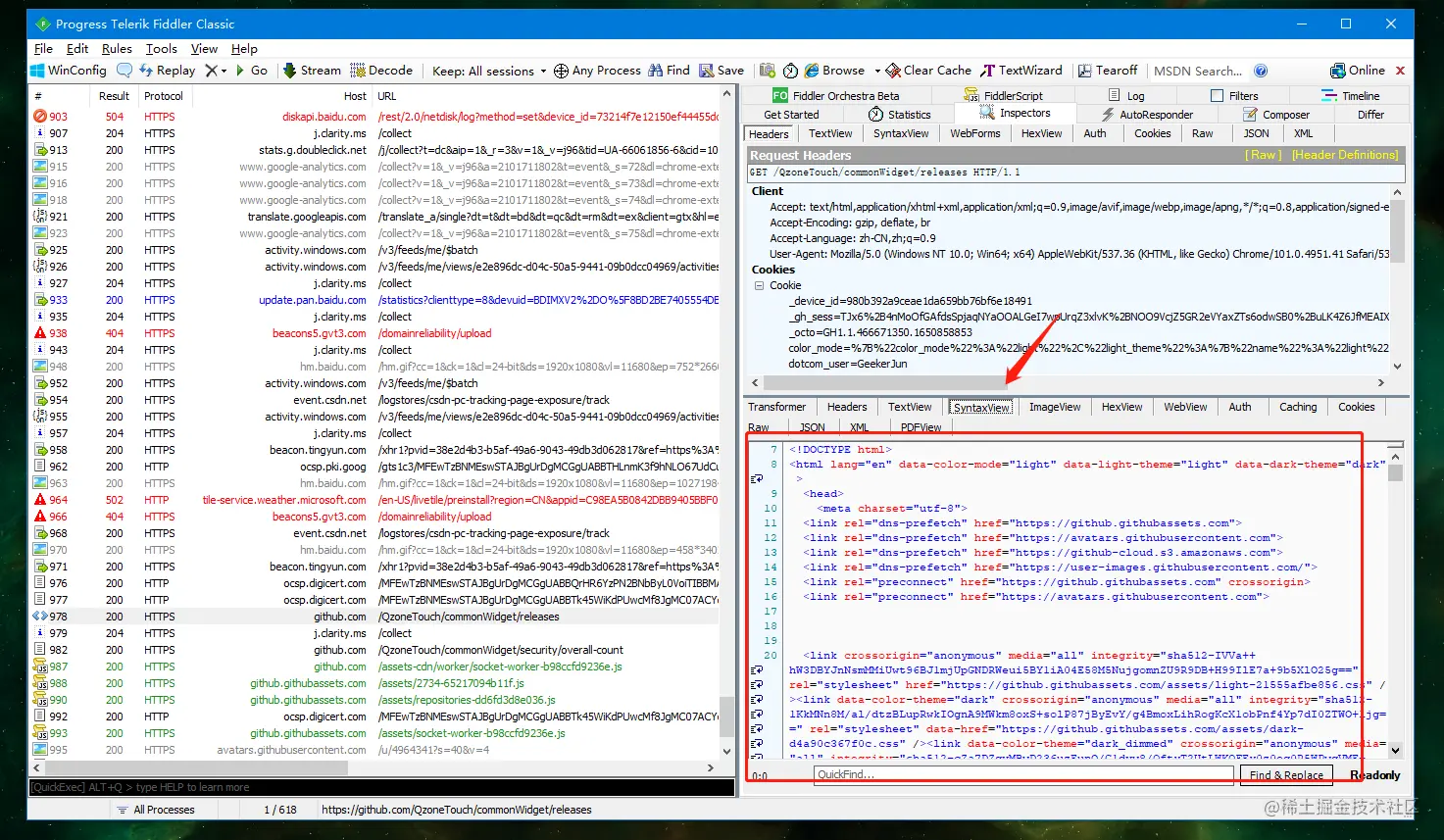Open the Composer tab
Image resolution: width=1444 pixels, height=840 pixels.
pos(1275,114)
